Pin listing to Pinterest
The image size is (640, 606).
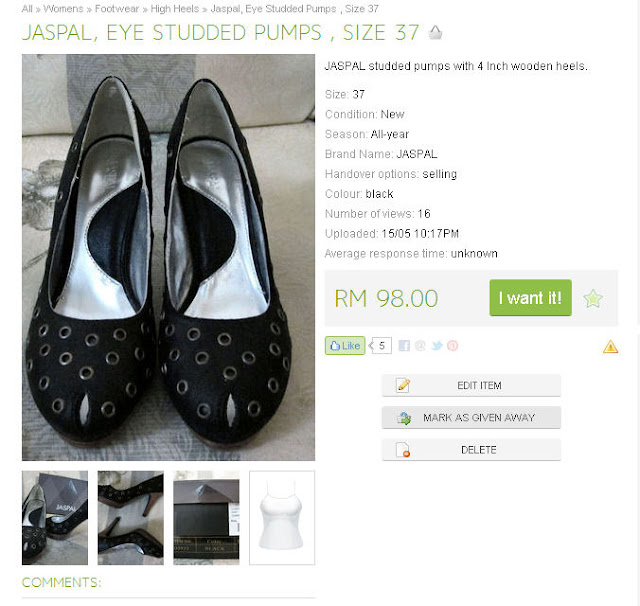point(452,346)
